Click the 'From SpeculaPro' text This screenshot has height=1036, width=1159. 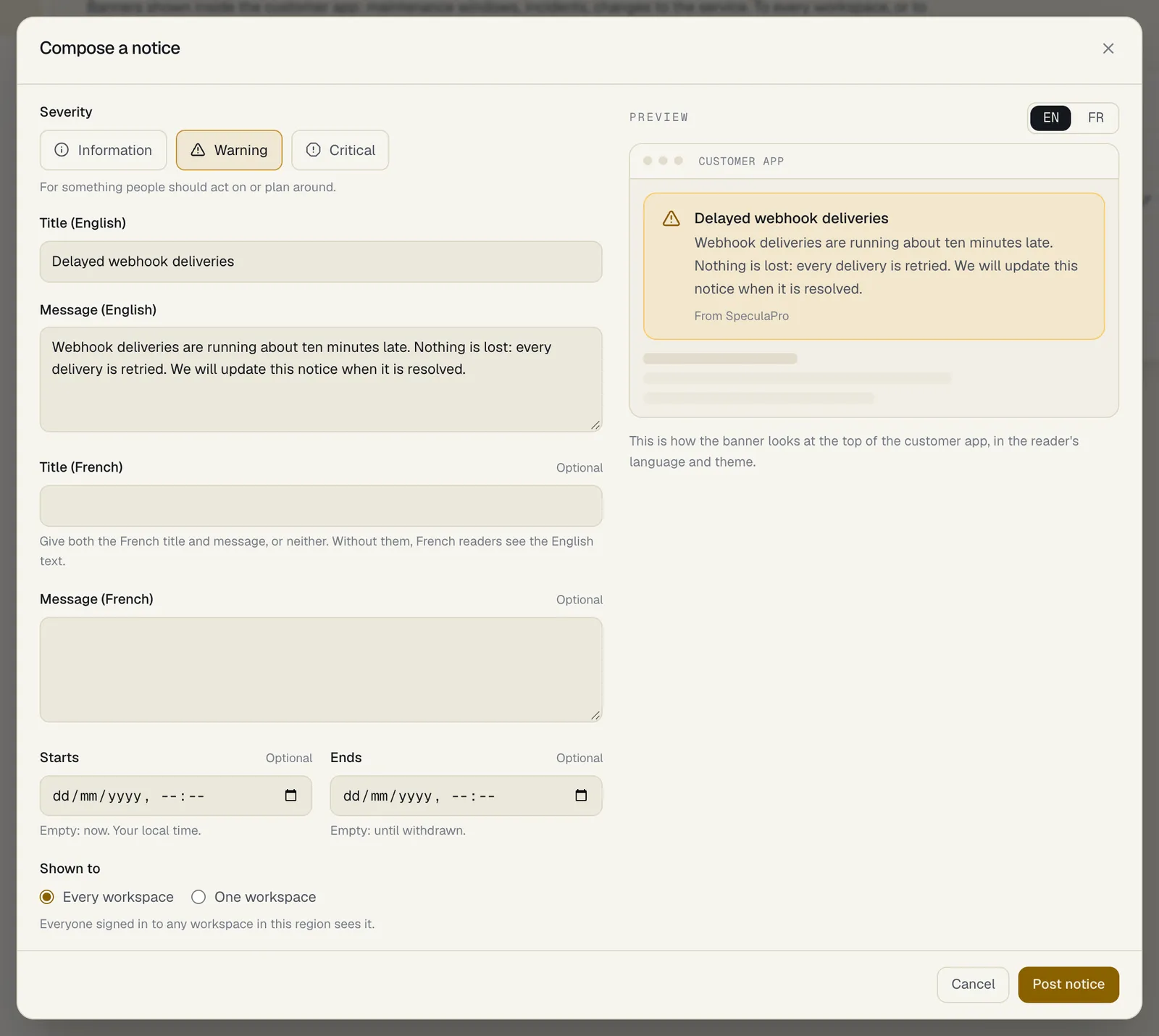741,316
